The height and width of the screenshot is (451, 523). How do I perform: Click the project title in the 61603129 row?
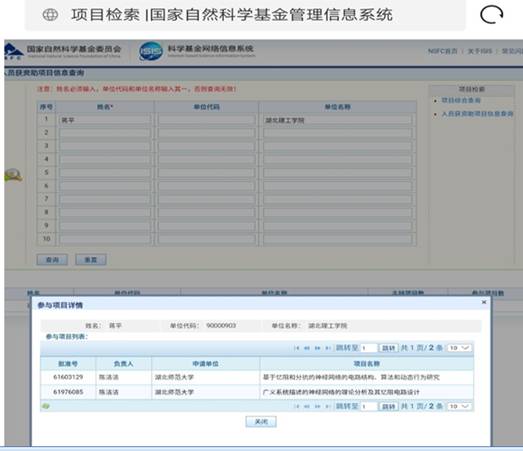click(351, 377)
